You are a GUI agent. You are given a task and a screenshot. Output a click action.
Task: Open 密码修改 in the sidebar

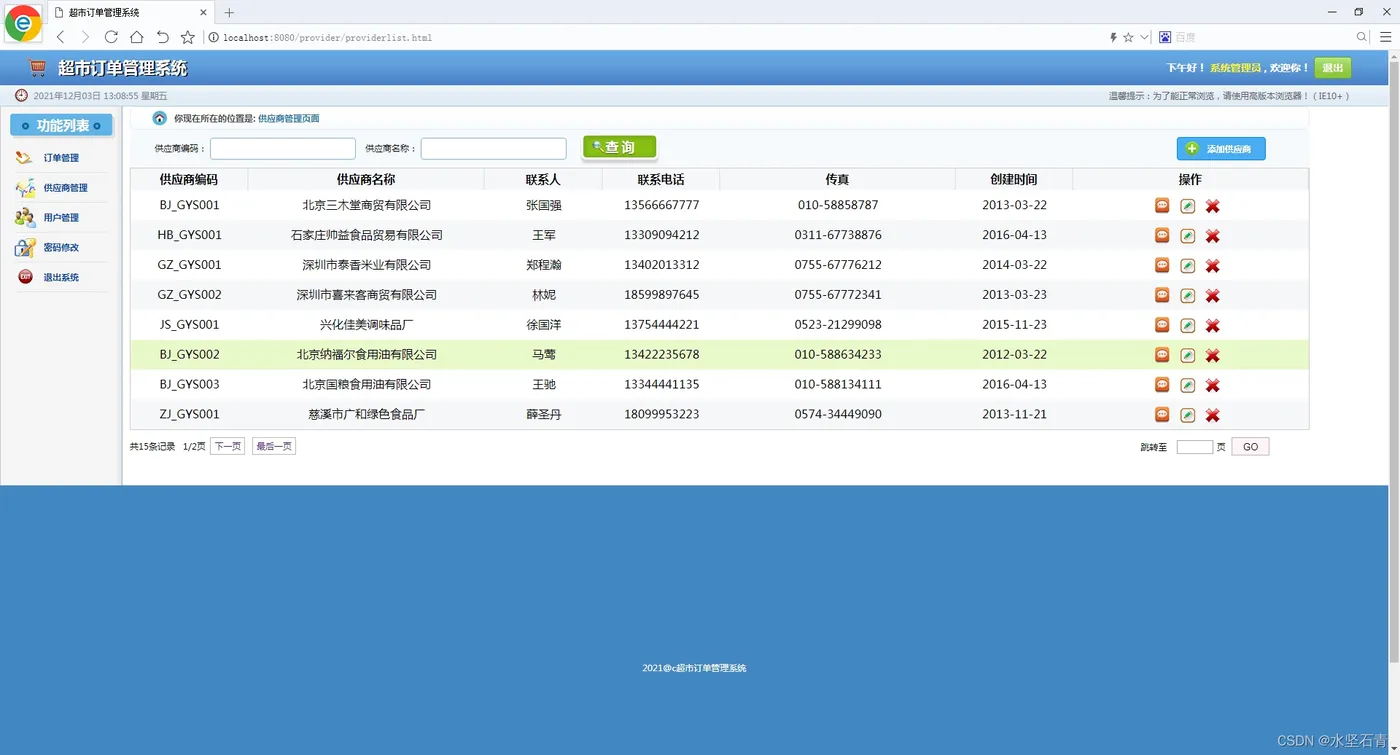pos(61,248)
